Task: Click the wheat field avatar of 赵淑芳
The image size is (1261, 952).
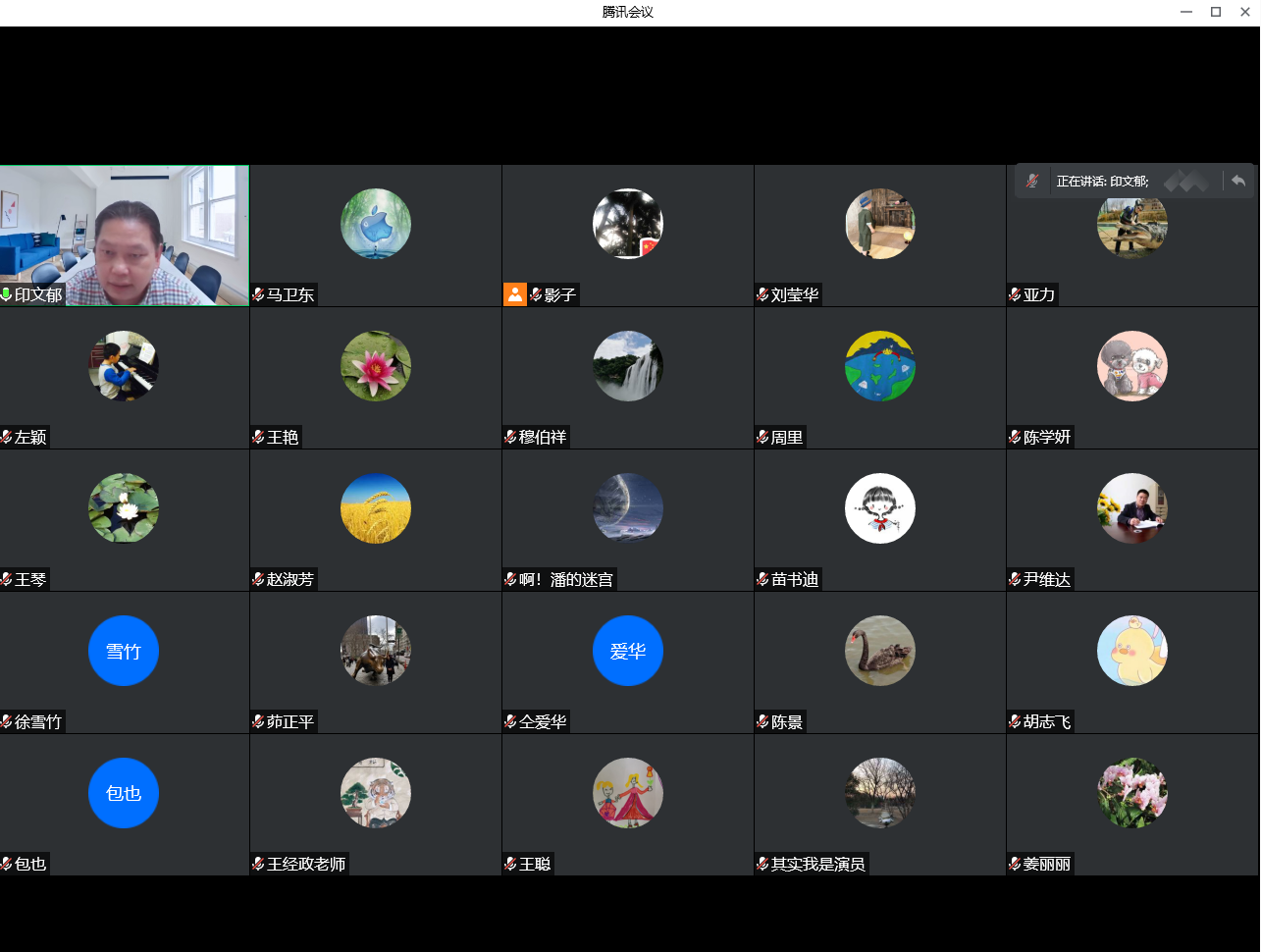Action: (376, 508)
